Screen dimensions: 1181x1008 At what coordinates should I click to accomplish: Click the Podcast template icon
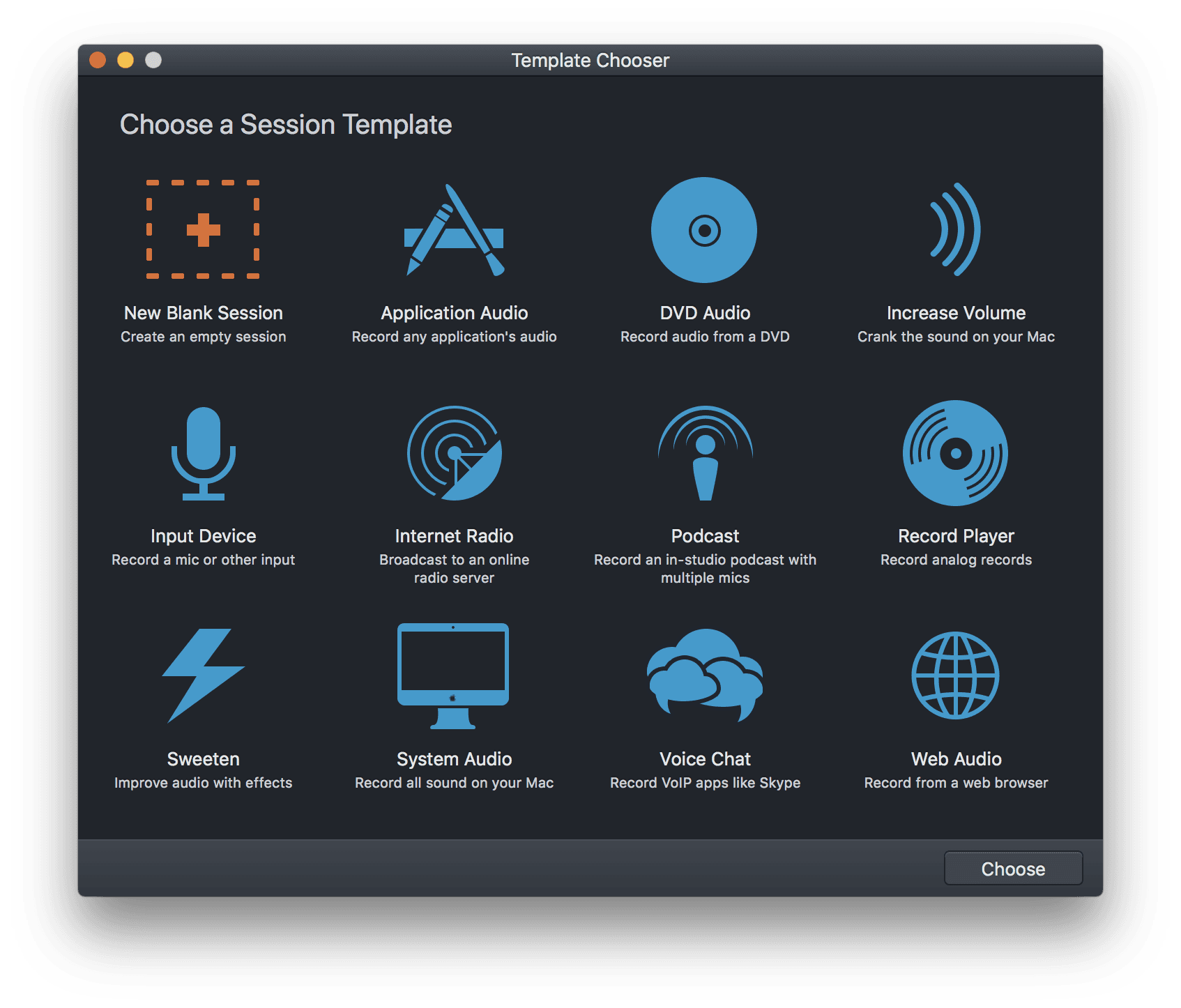point(705,453)
